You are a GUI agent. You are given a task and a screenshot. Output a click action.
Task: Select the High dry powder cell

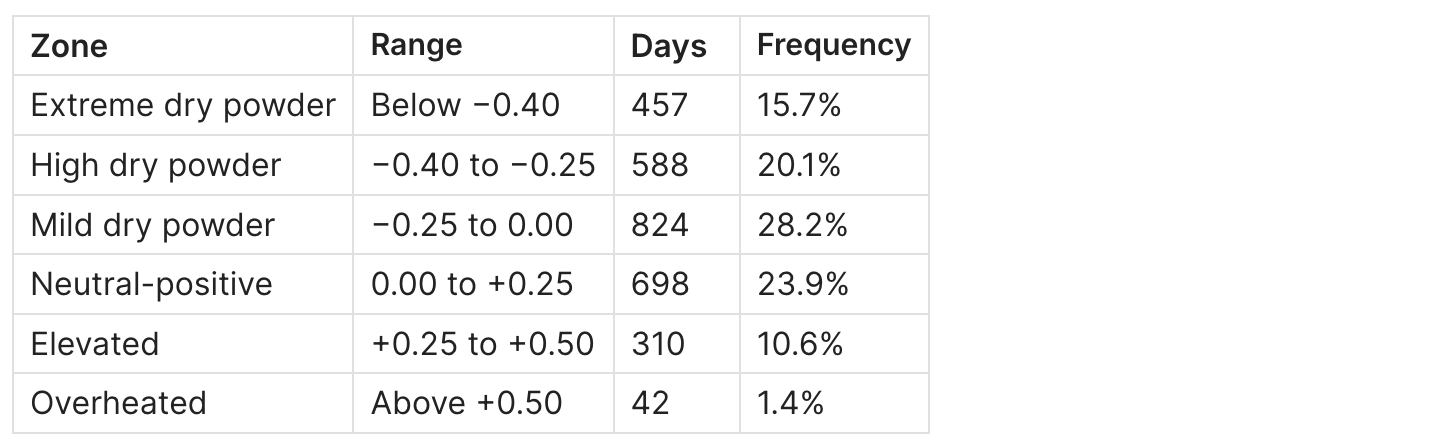coord(156,165)
